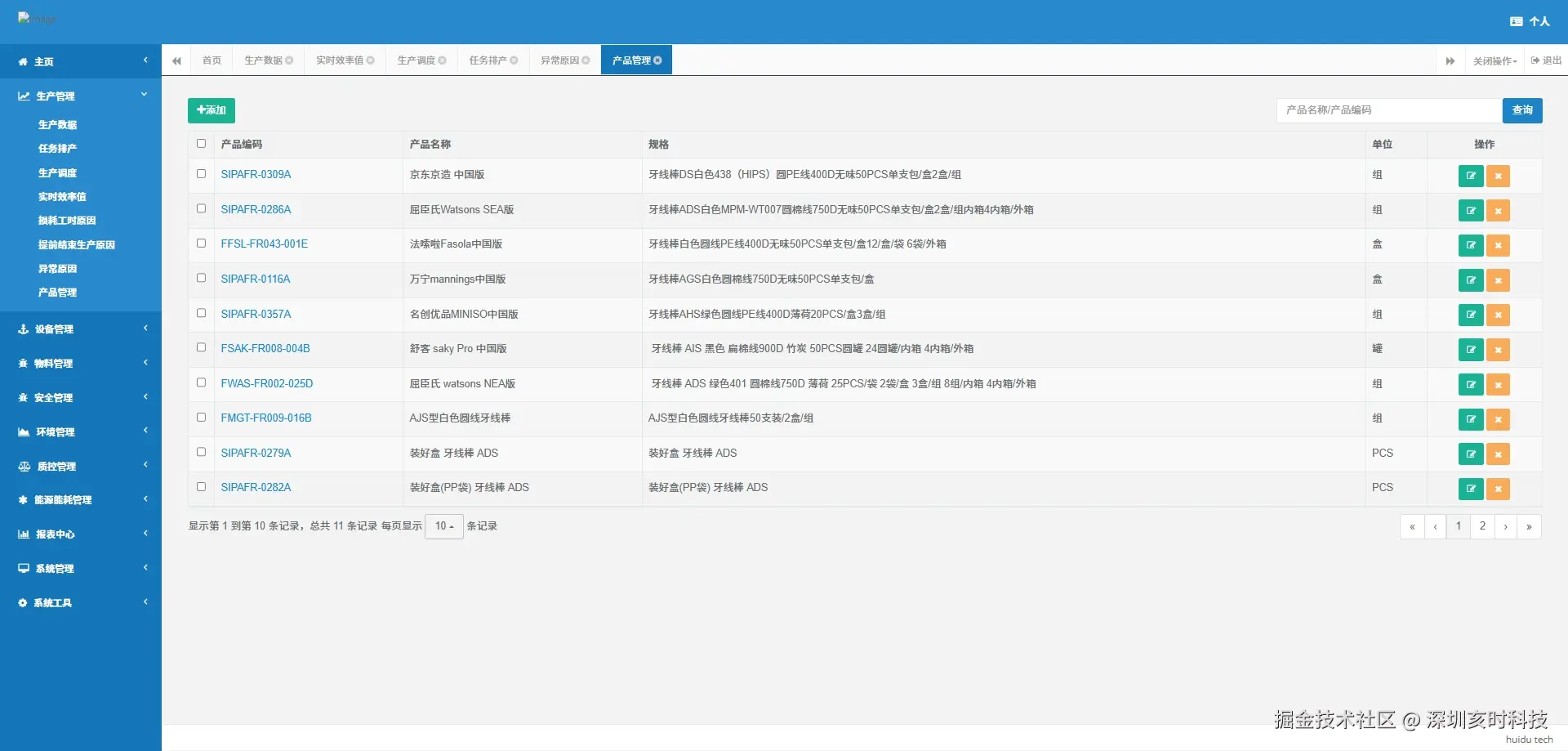Click the 退出 logout link
This screenshot has height=751, width=1568.
click(1546, 60)
